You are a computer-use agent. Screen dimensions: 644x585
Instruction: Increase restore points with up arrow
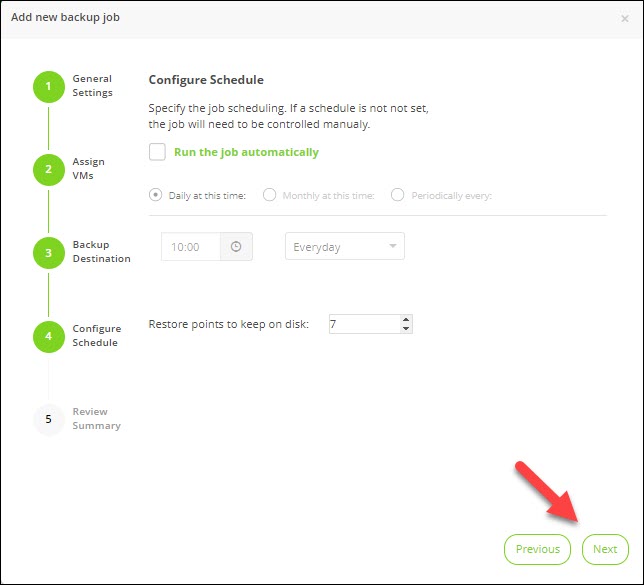point(405,319)
